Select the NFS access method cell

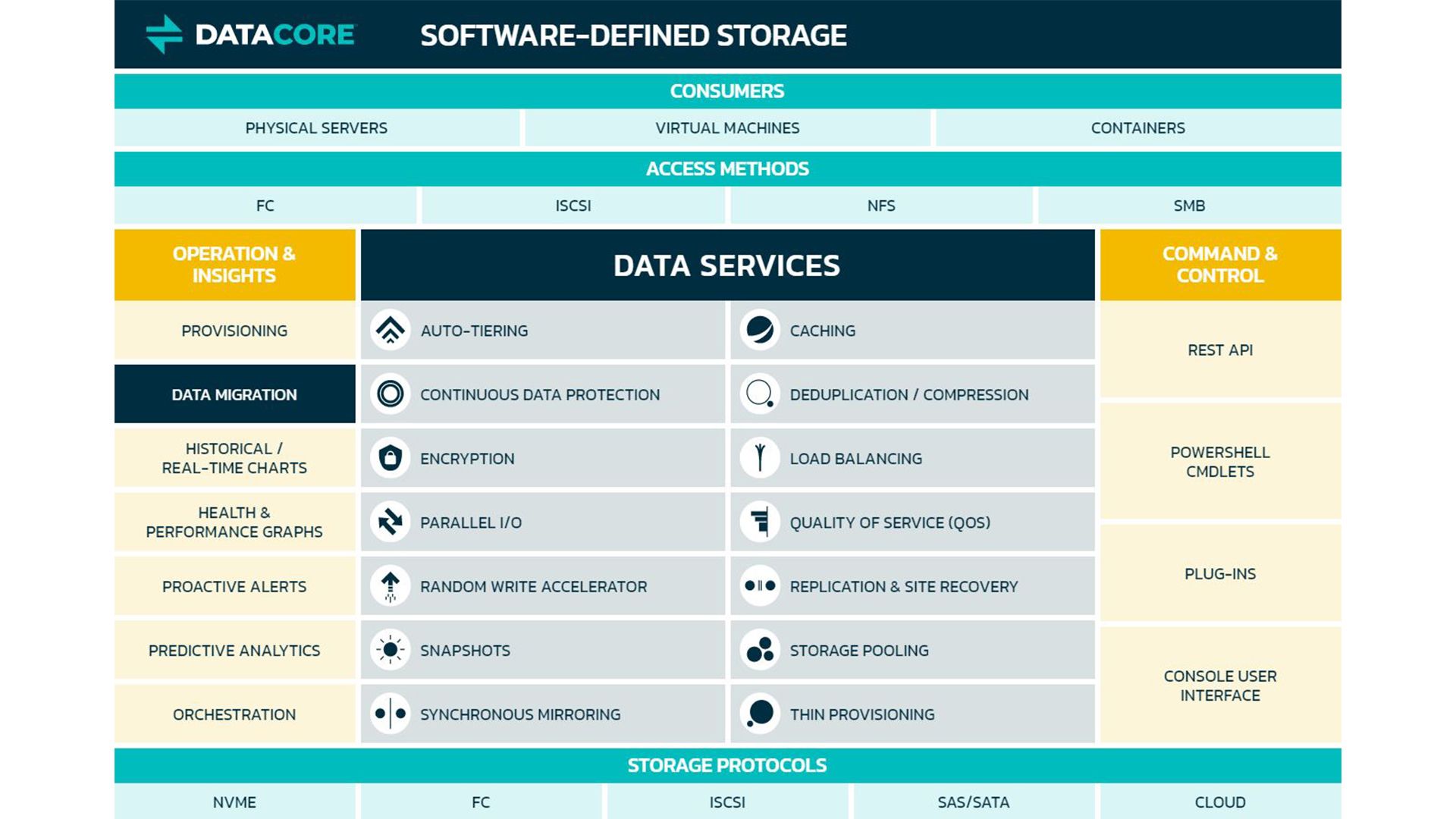(880, 206)
